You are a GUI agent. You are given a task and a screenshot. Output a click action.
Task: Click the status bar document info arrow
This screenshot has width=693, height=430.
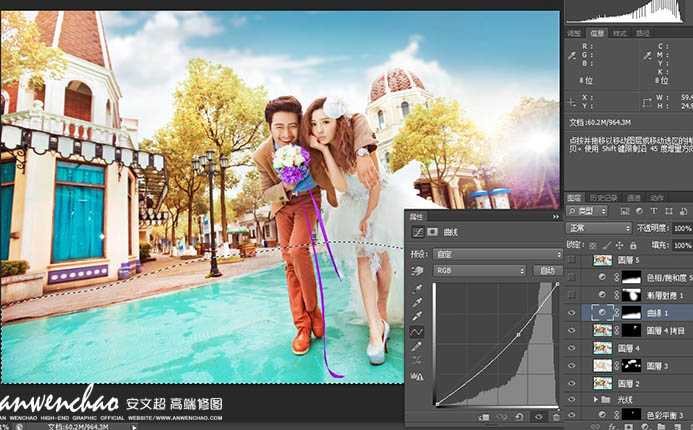[134, 426]
